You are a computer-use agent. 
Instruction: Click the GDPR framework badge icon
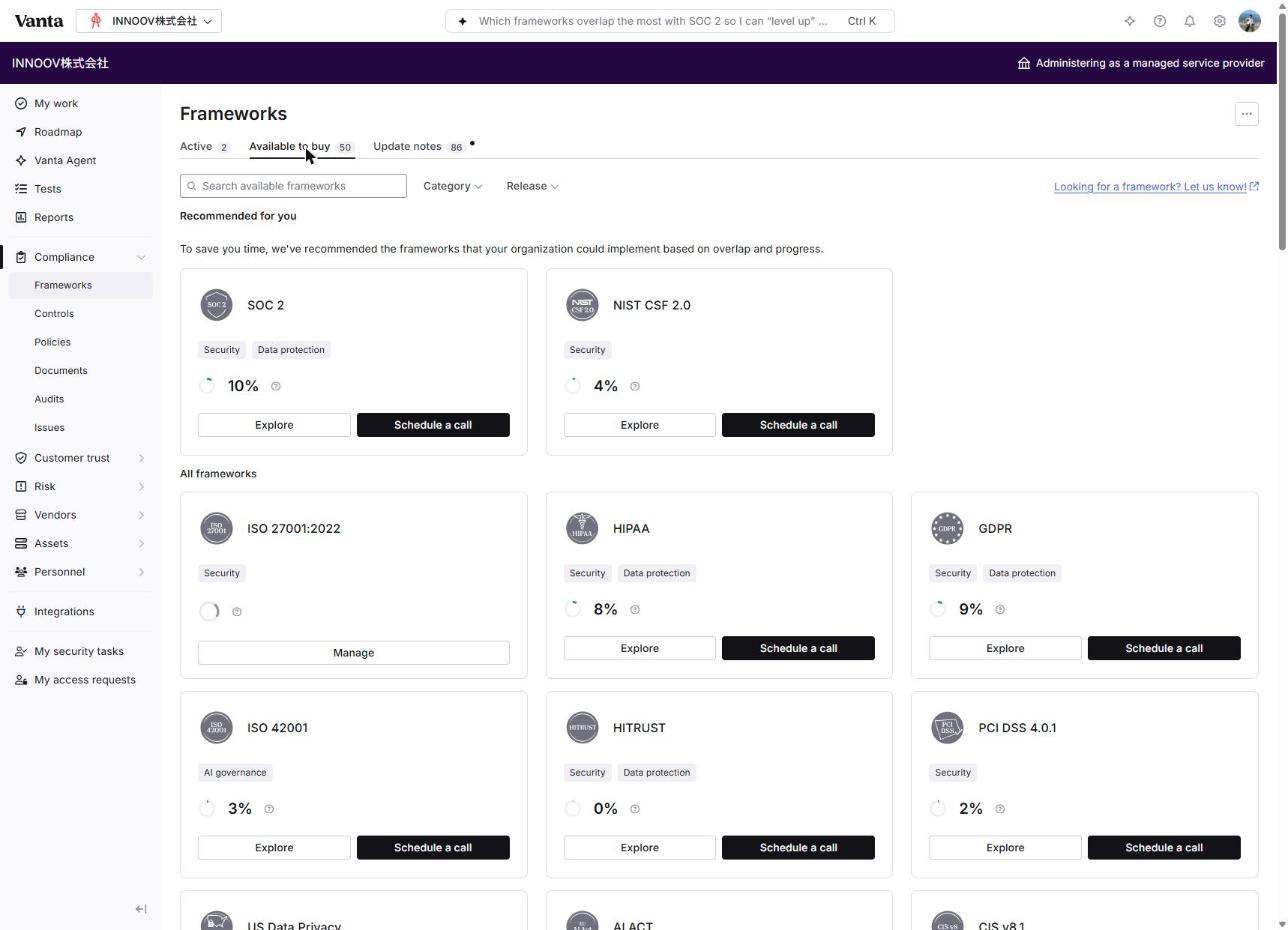tap(947, 528)
